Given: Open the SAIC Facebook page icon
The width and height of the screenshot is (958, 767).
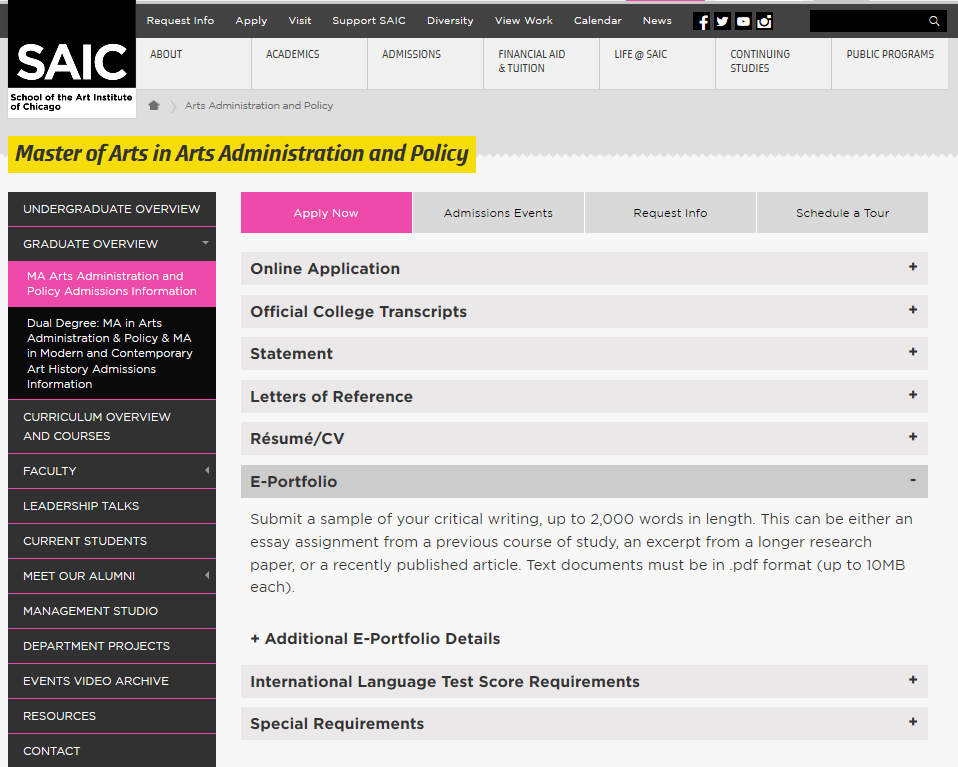Looking at the screenshot, I should coord(701,21).
